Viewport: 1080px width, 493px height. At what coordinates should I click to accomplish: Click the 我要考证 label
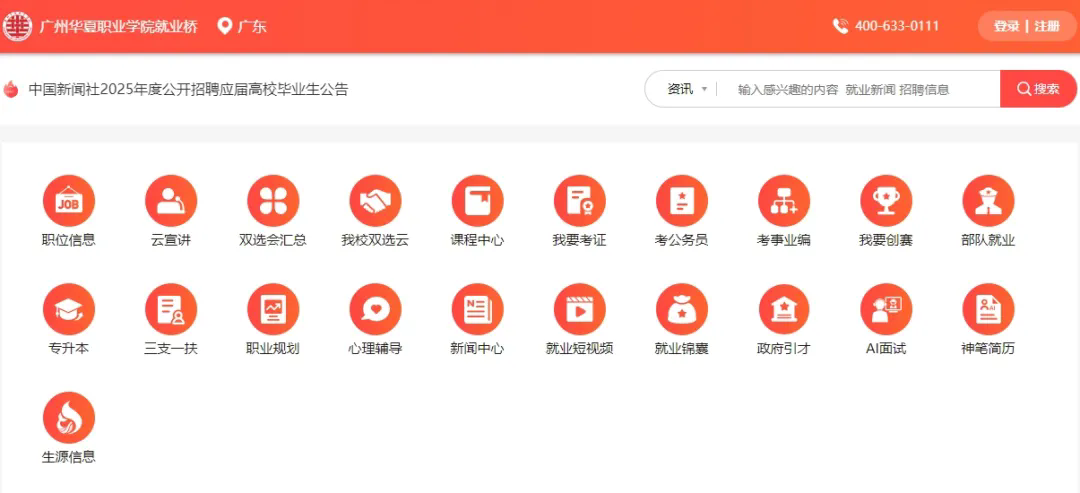580,240
